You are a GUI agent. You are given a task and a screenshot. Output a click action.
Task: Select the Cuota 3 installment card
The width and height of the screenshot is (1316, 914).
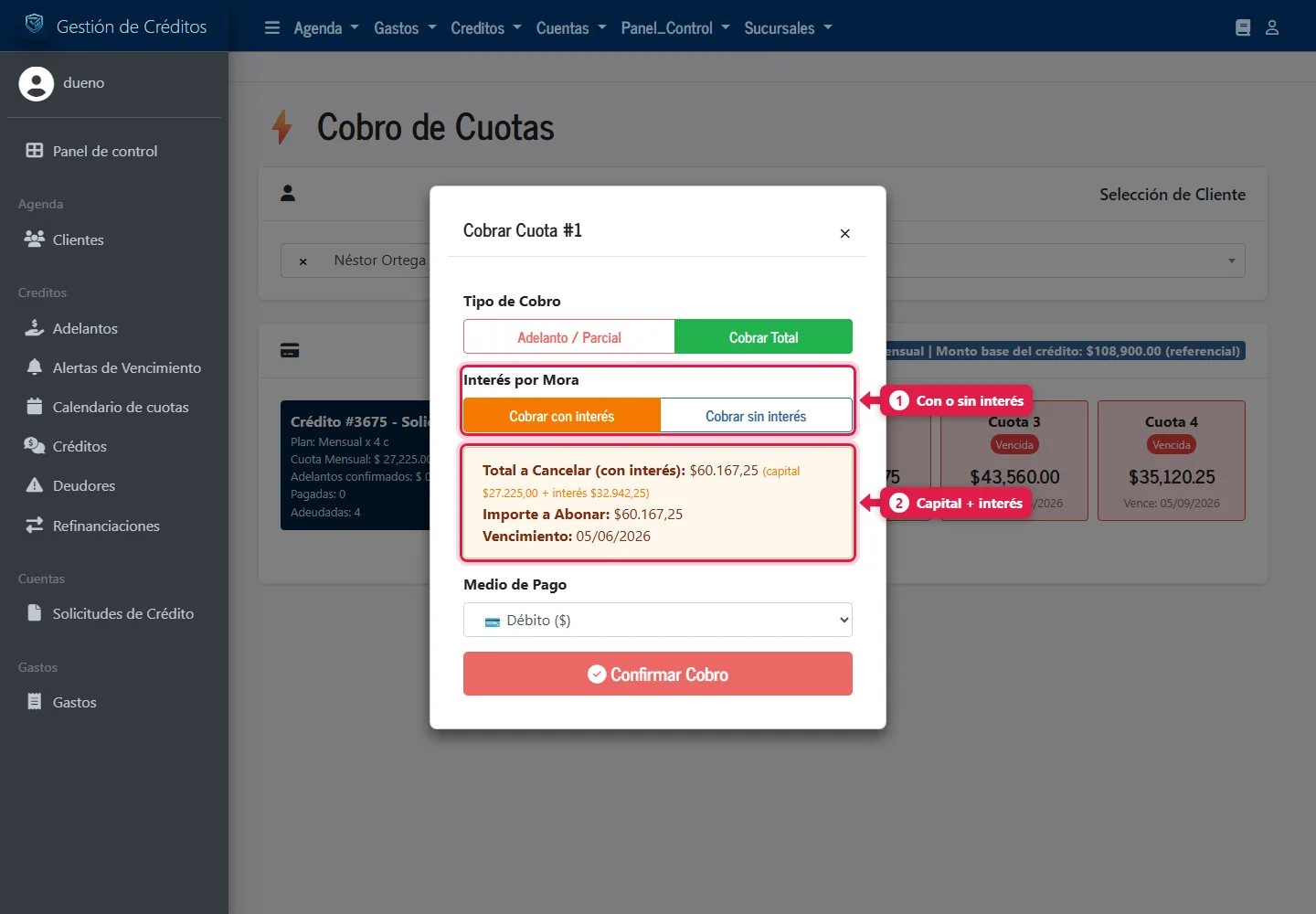(x=1014, y=461)
